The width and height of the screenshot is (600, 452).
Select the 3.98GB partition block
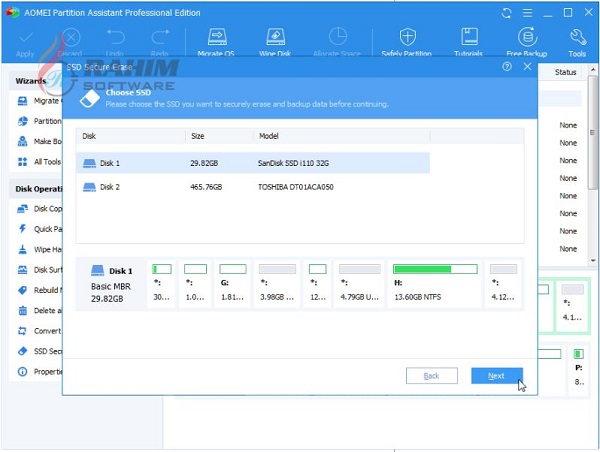click(277, 284)
